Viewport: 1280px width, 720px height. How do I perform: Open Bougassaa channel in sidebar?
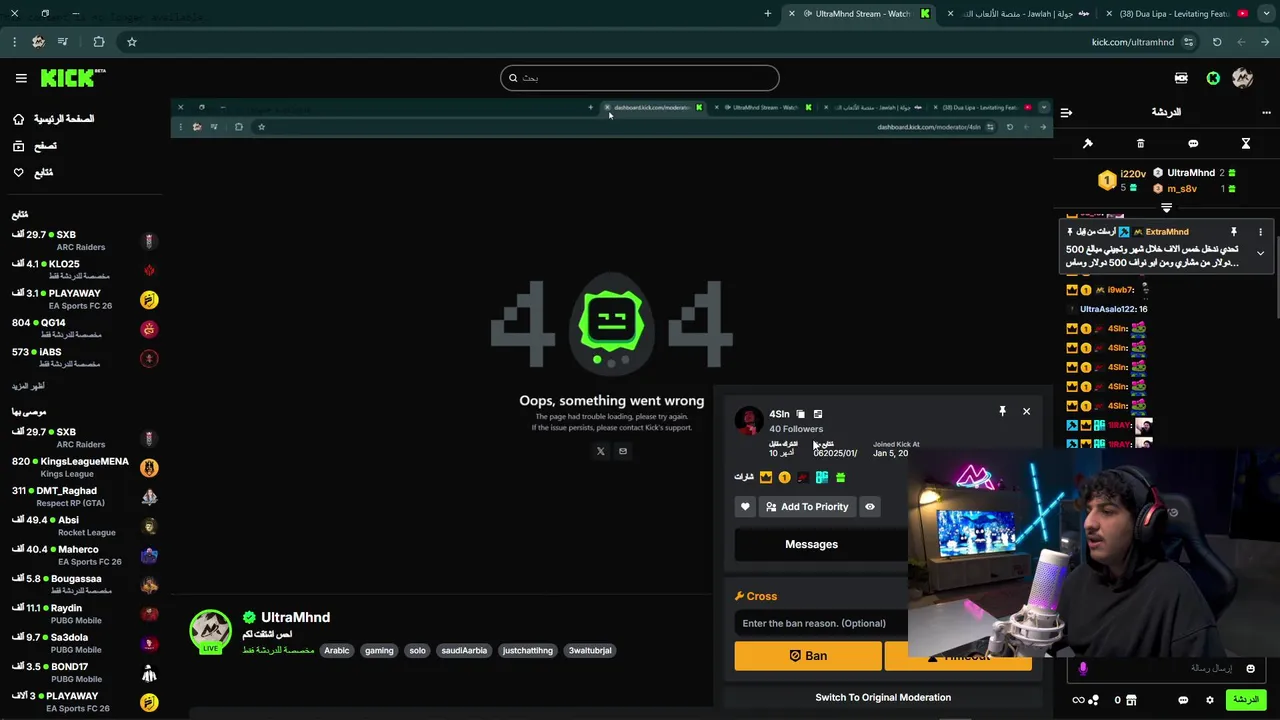pos(85,585)
